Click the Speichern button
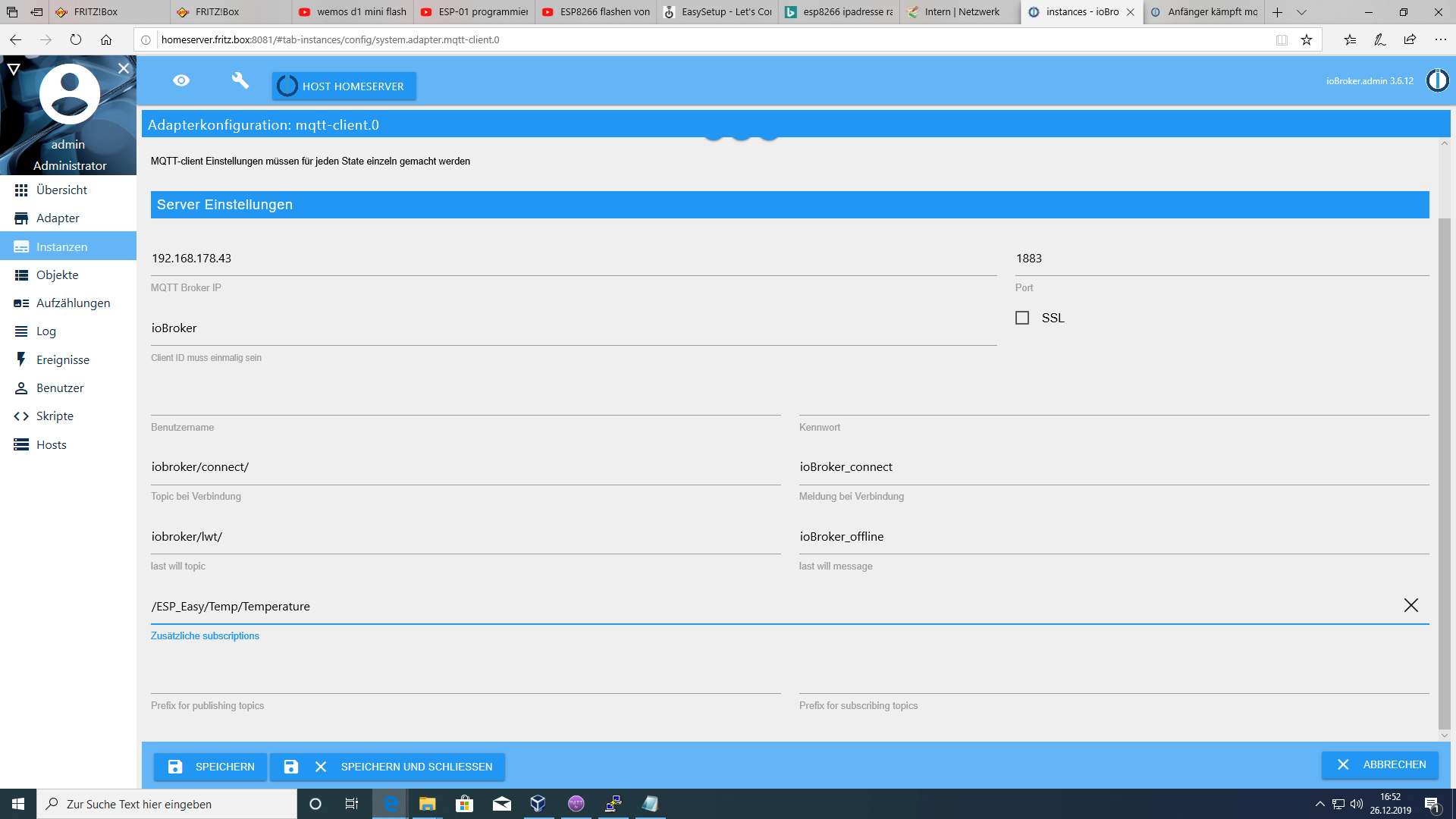The height and width of the screenshot is (819, 1456). click(211, 767)
